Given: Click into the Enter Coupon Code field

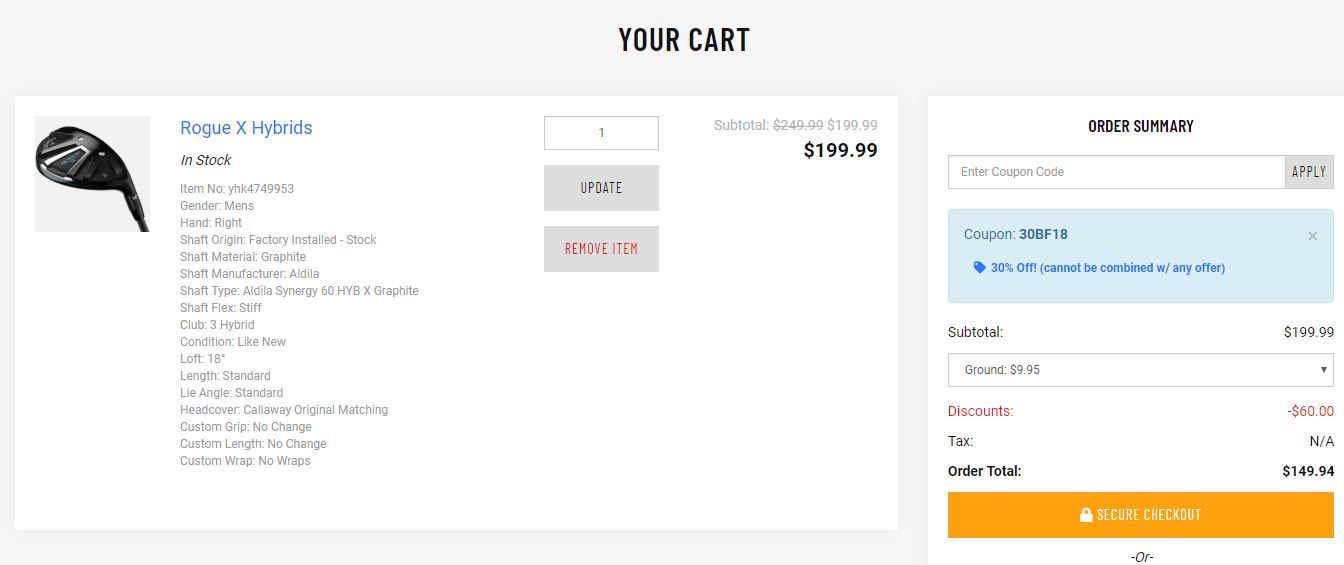Looking at the screenshot, I should (1116, 172).
